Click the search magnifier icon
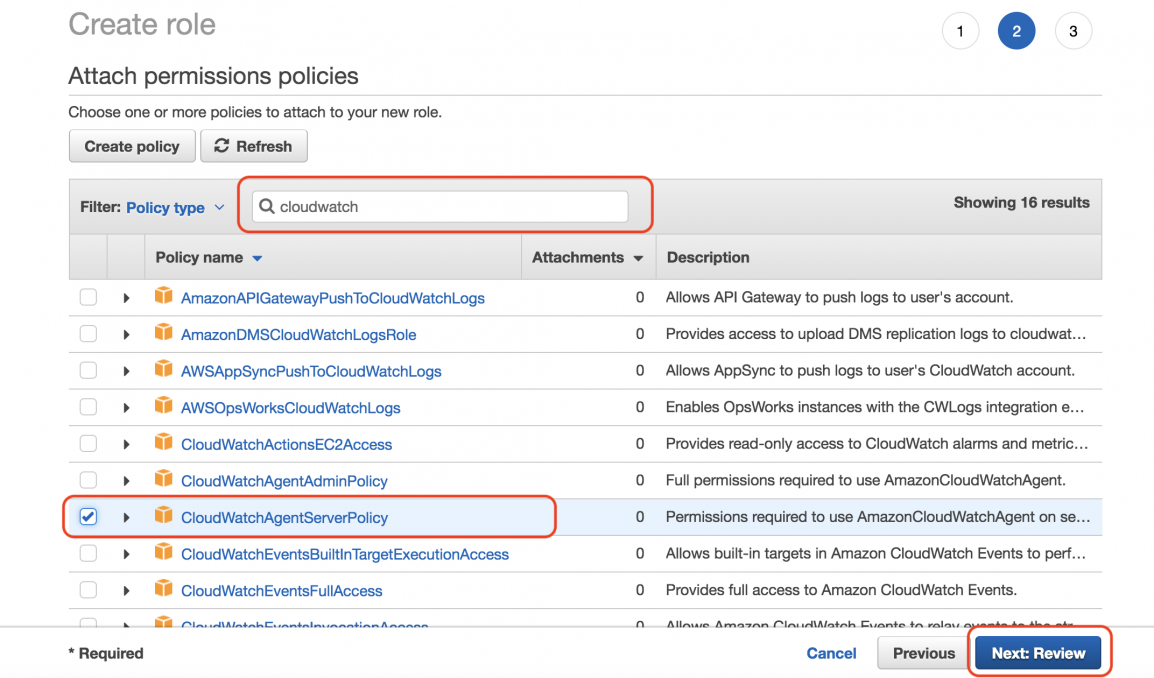The image size is (1154, 678). (266, 206)
